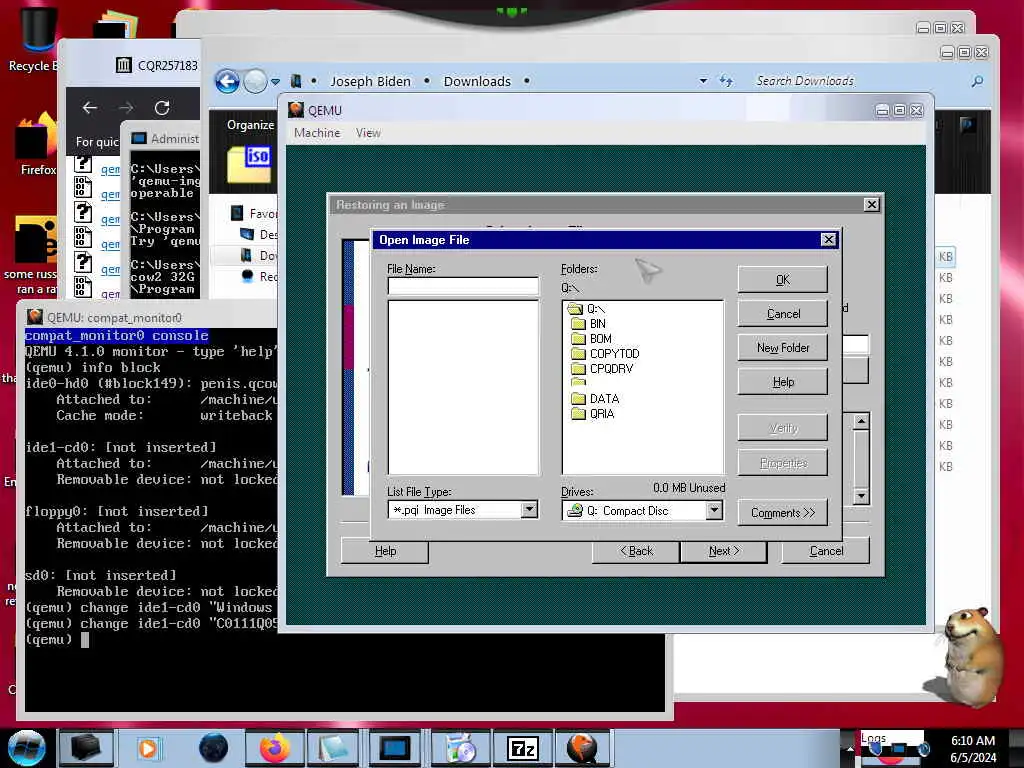Viewport: 1024px width, 768px height.
Task: Close the Open Image File dialog
Action: pyautogui.click(x=828, y=240)
